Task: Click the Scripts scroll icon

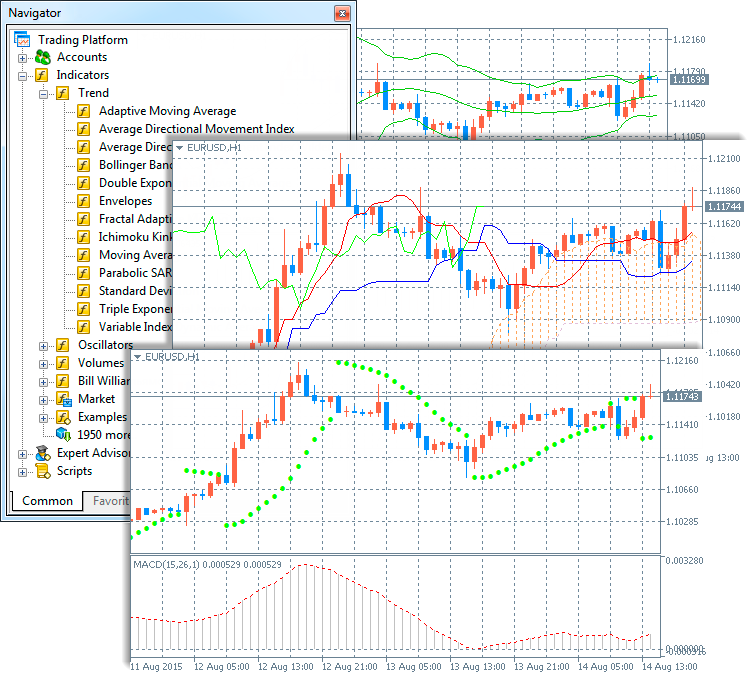Action: pyautogui.click(x=42, y=471)
